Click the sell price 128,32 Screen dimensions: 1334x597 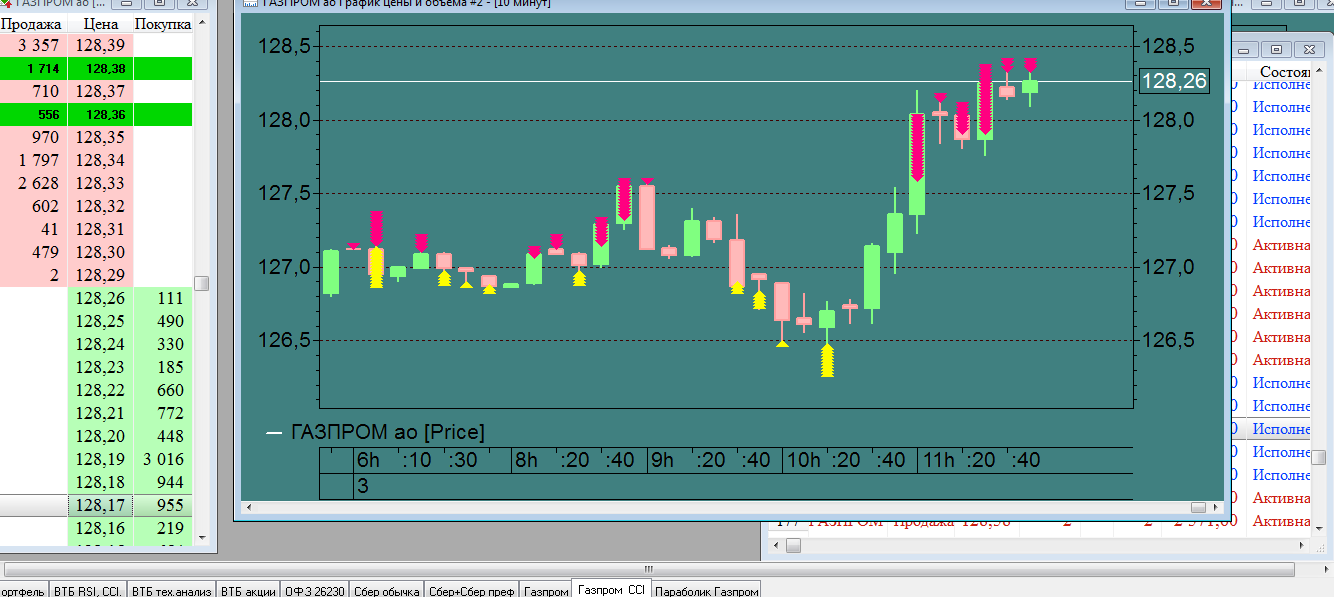[x=100, y=206]
